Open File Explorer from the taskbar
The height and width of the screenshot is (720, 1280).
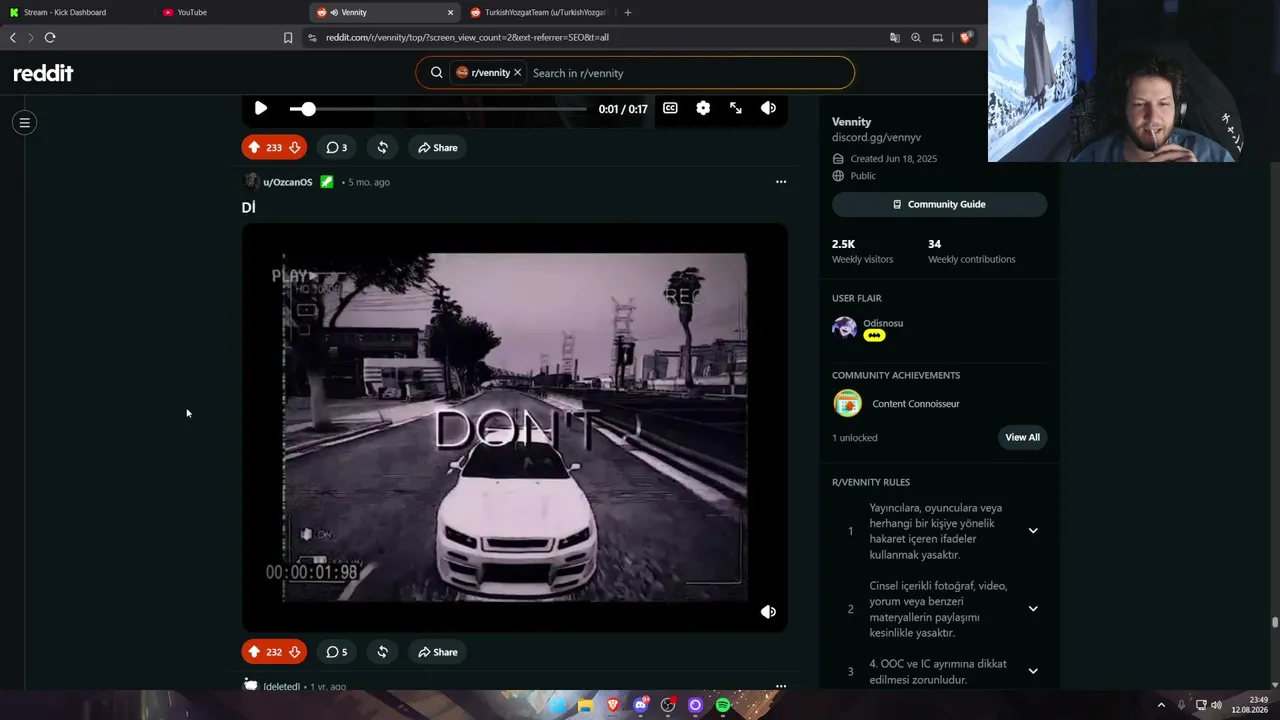[x=586, y=705]
